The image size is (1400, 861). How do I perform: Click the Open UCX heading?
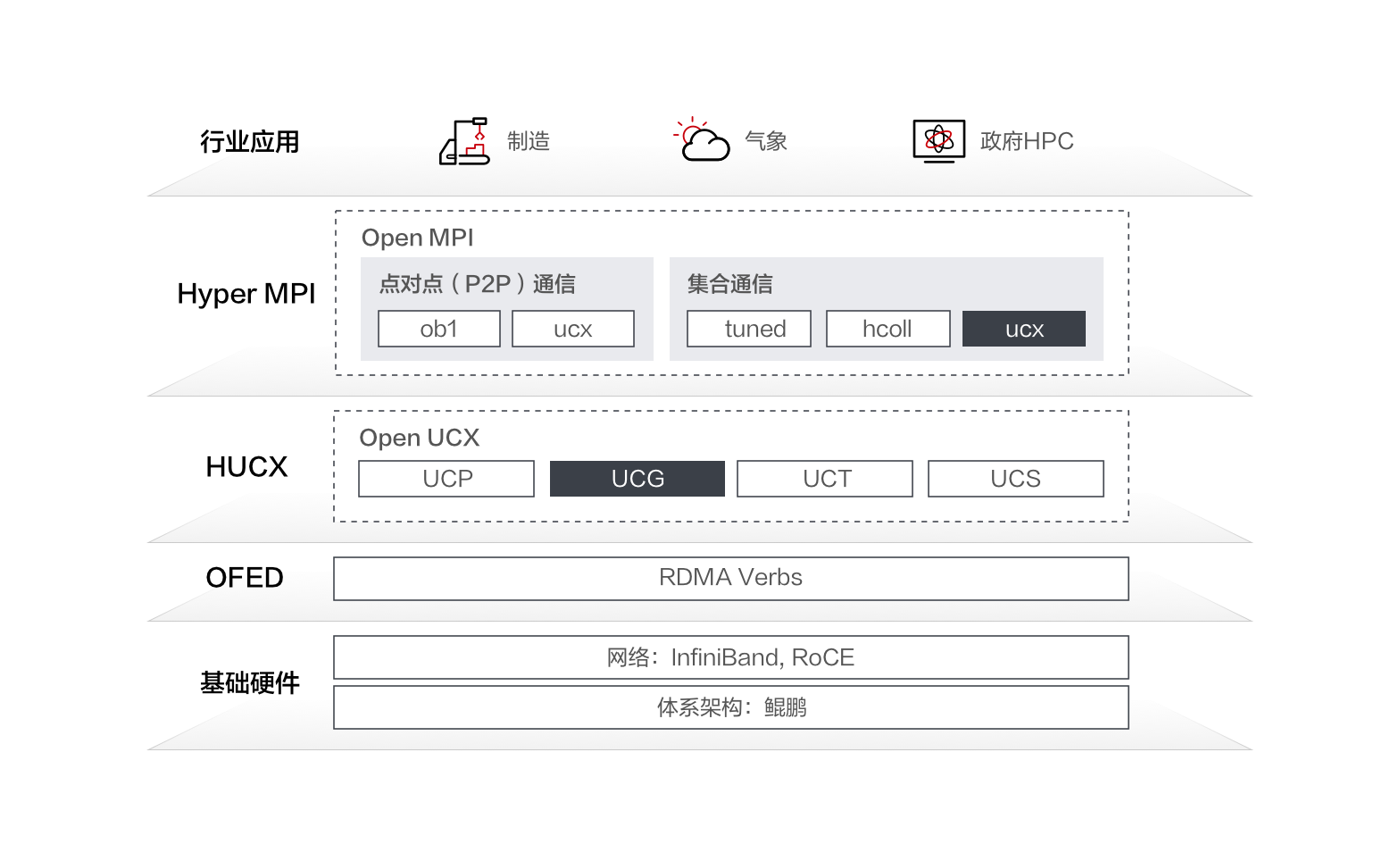[420, 438]
